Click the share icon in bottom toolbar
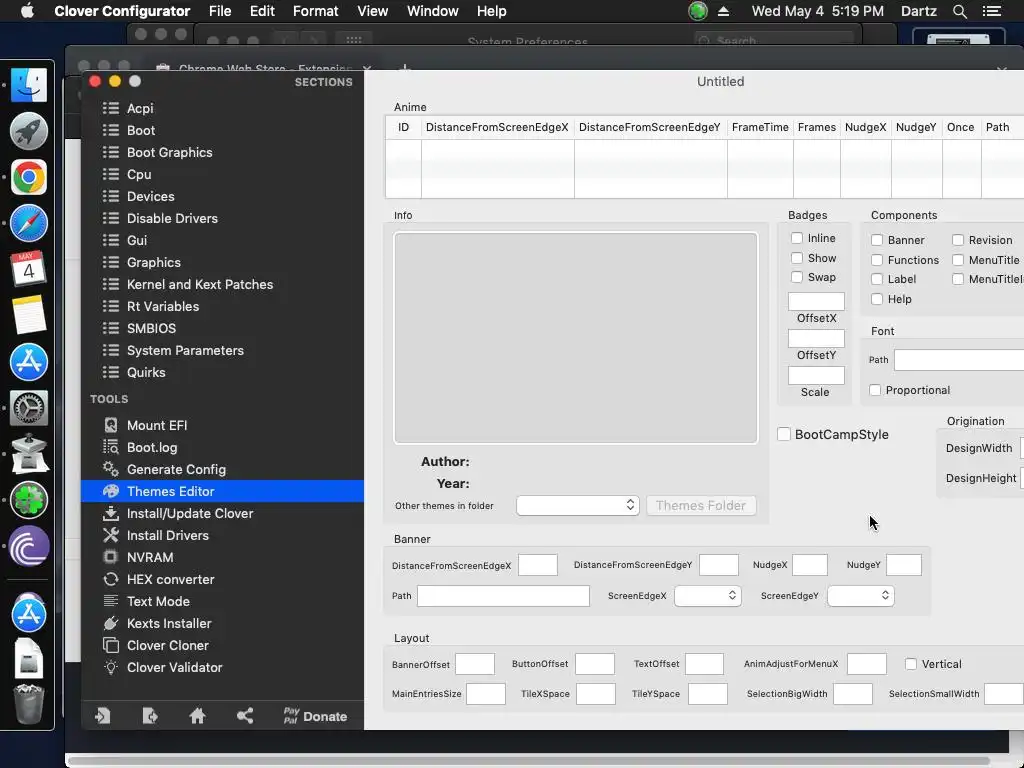The image size is (1024, 768). [x=245, y=716]
